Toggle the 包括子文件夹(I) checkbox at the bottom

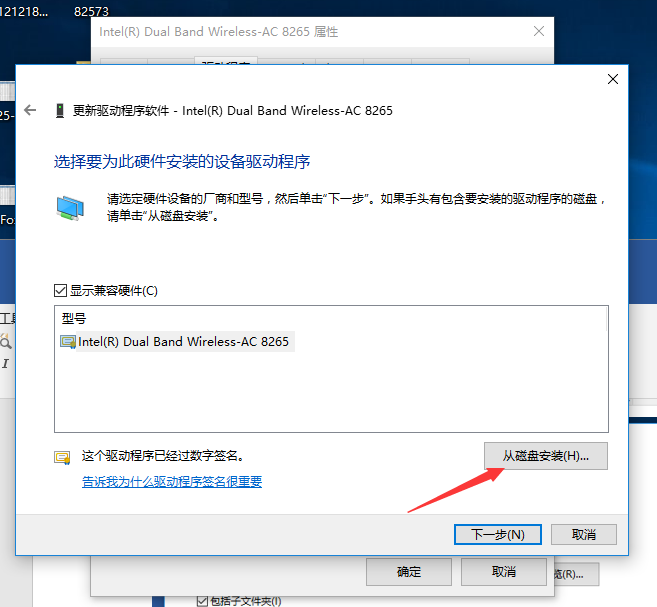[x=202, y=601]
